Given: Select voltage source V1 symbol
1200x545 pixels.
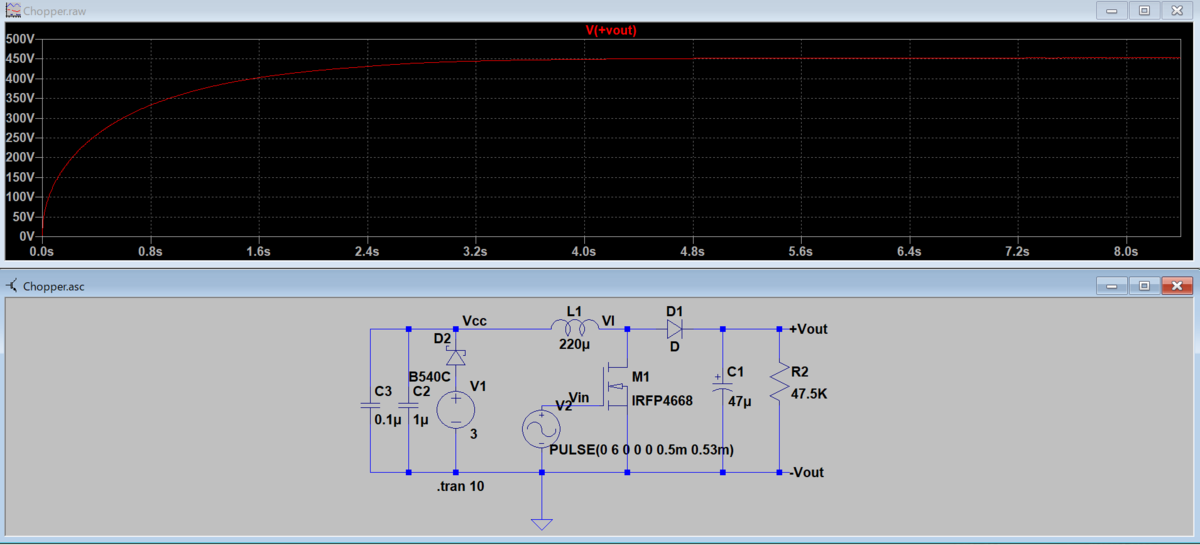Looking at the screenshot, I should pos(456,409).
